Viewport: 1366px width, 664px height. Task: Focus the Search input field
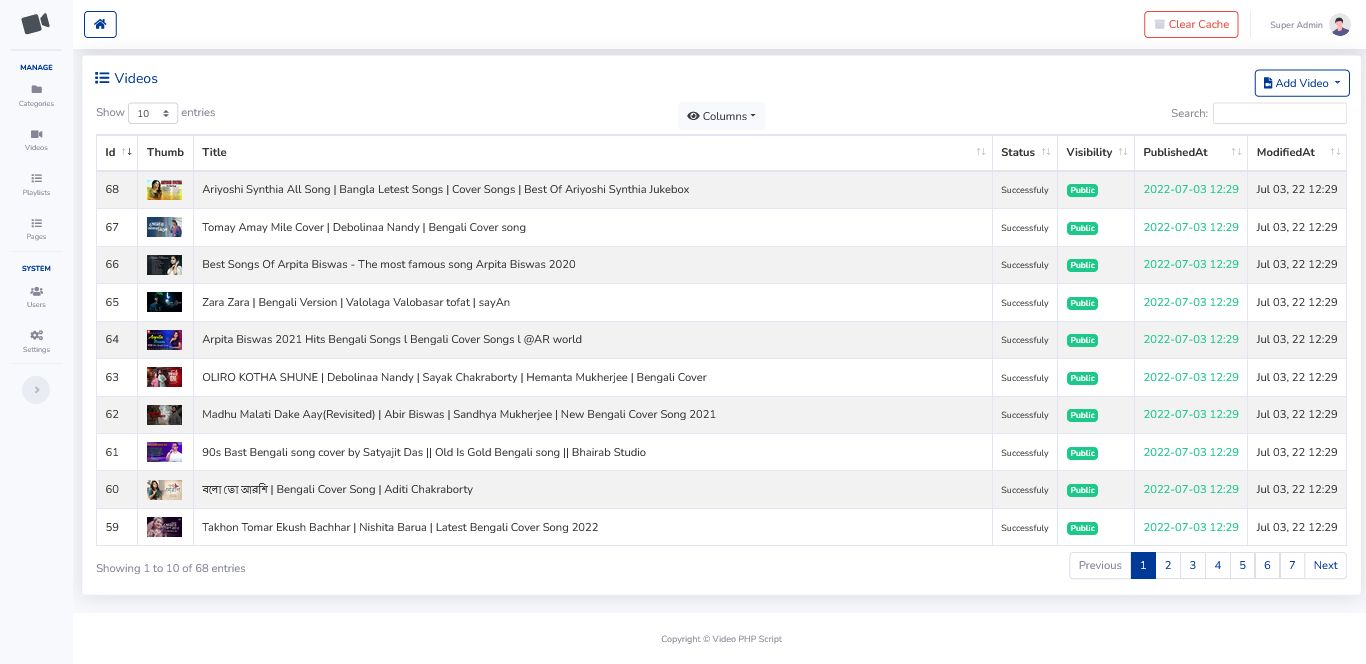(x=1279, y=114)
